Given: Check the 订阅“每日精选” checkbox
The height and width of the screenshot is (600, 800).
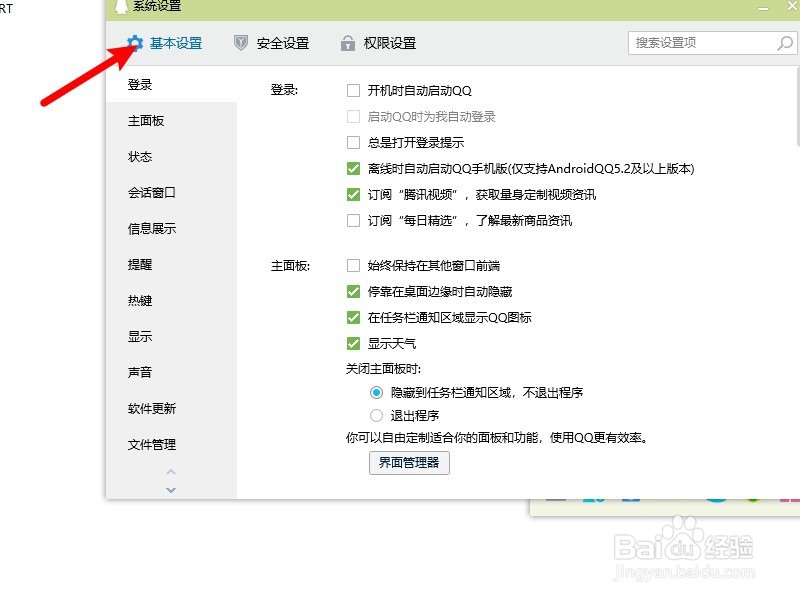Looking at the screenshot, I should (x=353, y=220).
